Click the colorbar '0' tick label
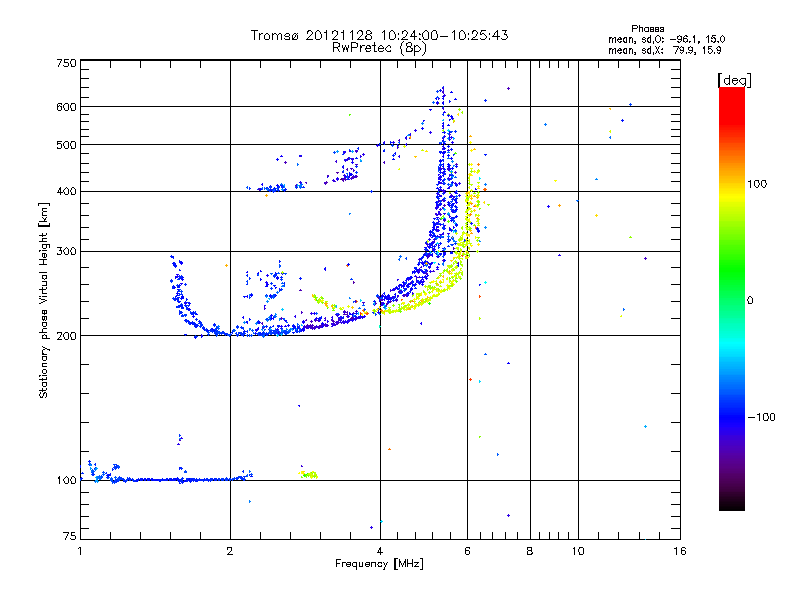Screen dimensions: 800x600 750,300
